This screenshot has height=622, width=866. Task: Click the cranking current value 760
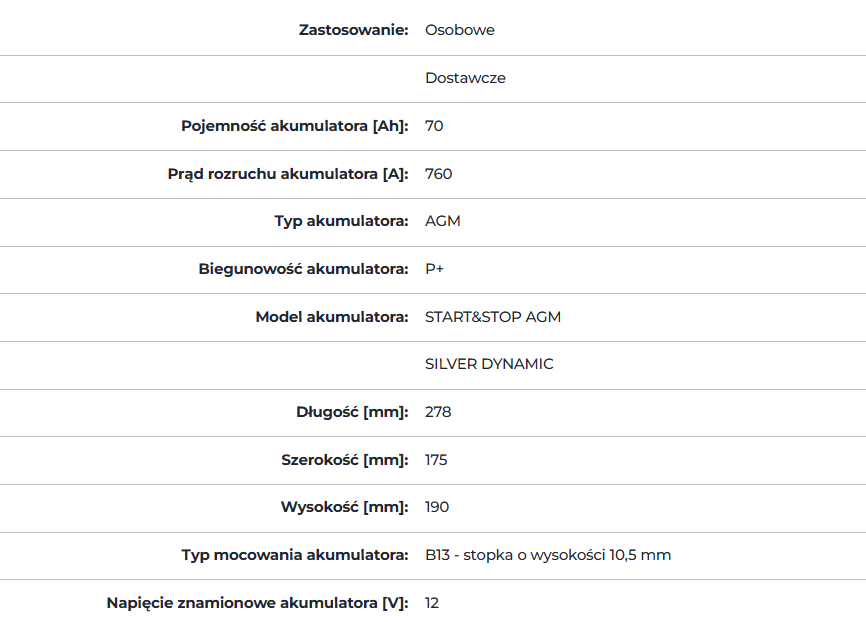click(x=439, y=174)
